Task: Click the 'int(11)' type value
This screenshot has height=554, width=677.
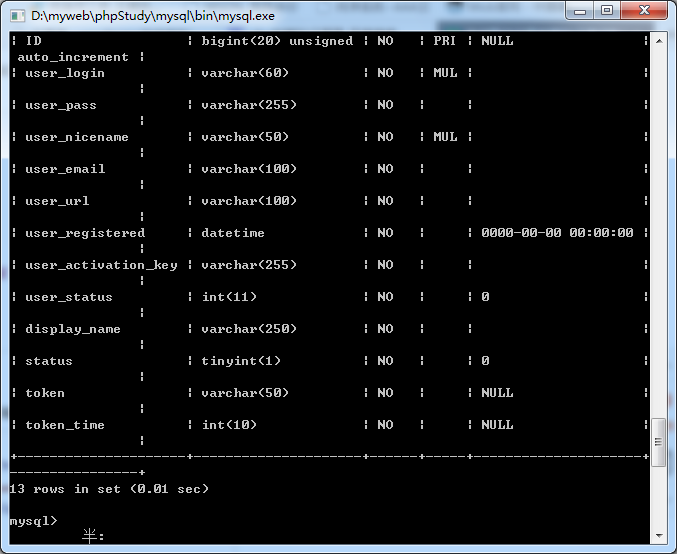Action: 229,297
